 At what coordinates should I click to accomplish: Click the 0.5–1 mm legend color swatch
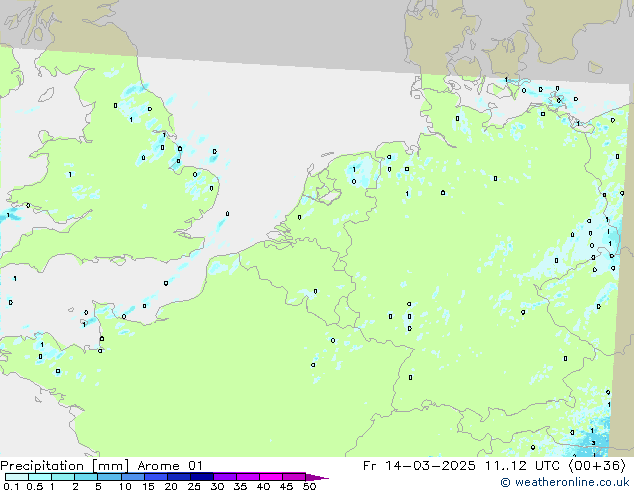[40, 477]
